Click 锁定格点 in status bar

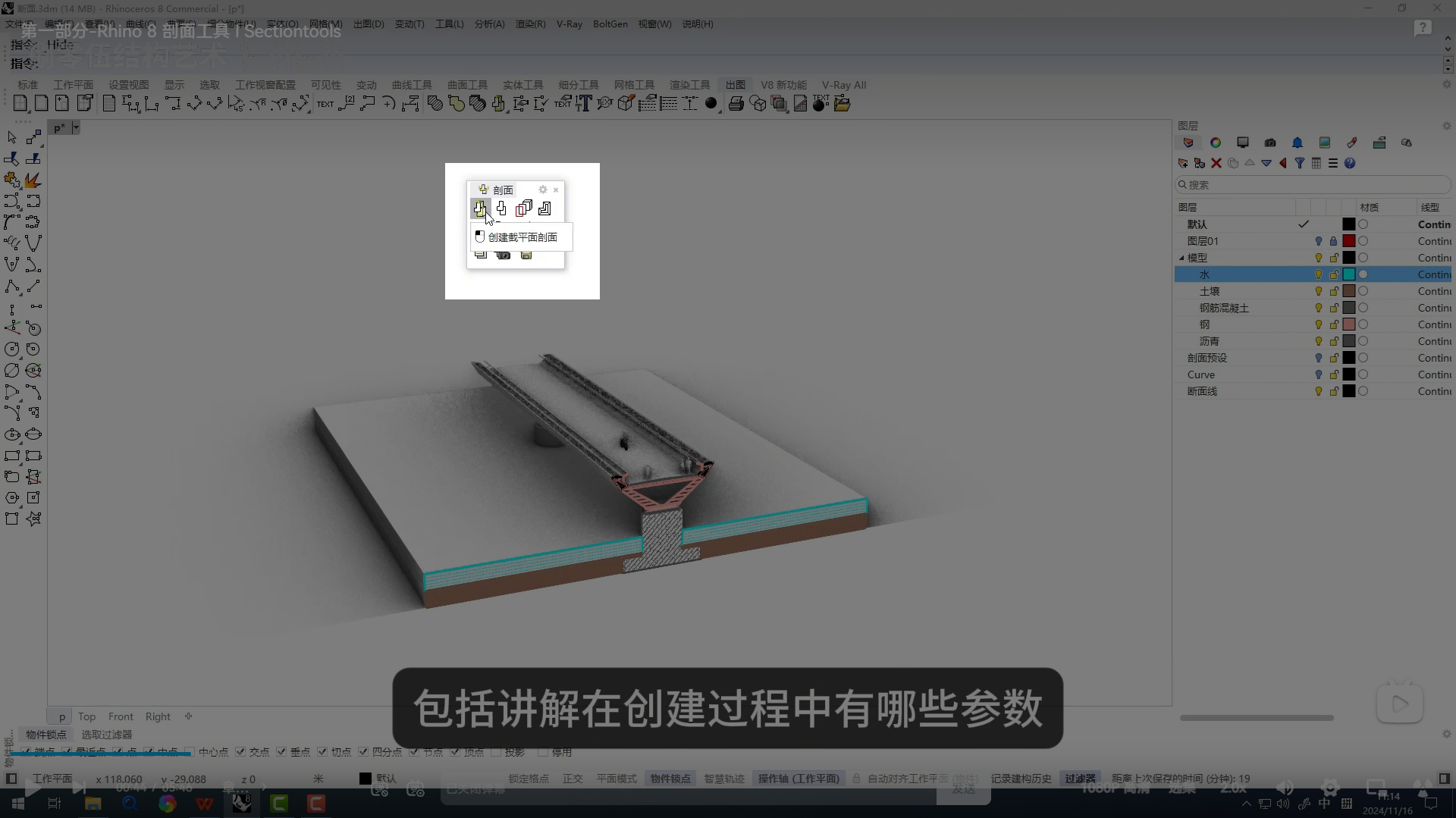tap(529, 779)
